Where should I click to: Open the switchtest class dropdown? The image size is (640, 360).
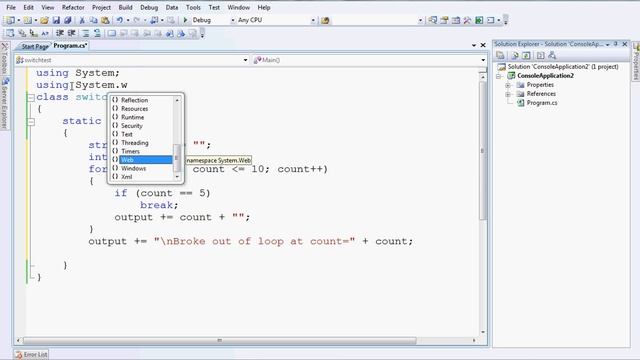pos(245,60)
